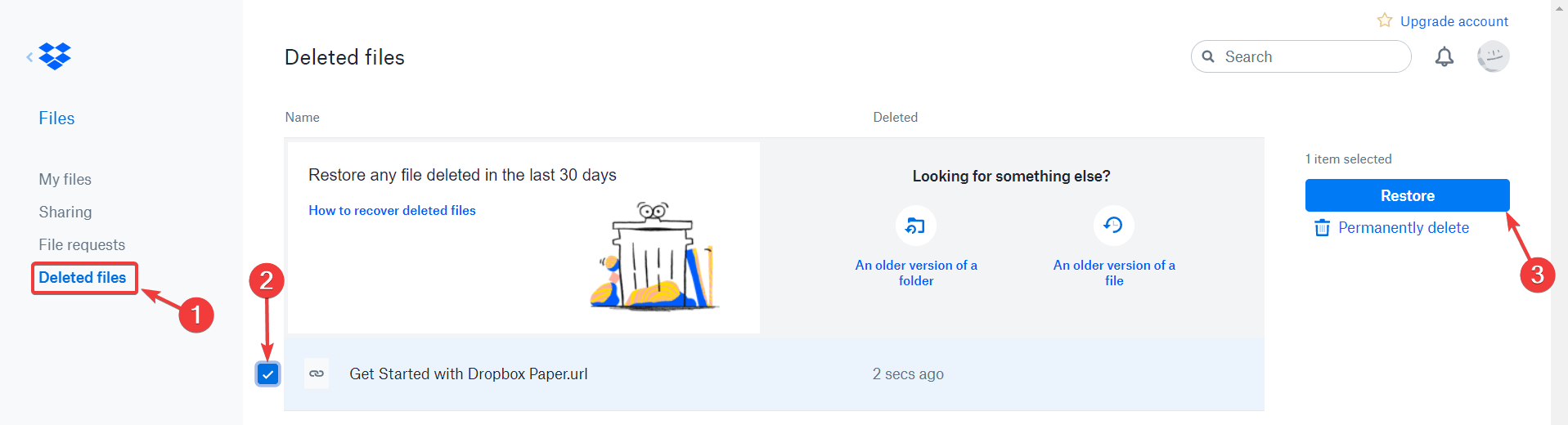Open How to recover deleted files link
Viewport: 1568px width, 425px height.
pyautogui.click(x=392, y=210)
